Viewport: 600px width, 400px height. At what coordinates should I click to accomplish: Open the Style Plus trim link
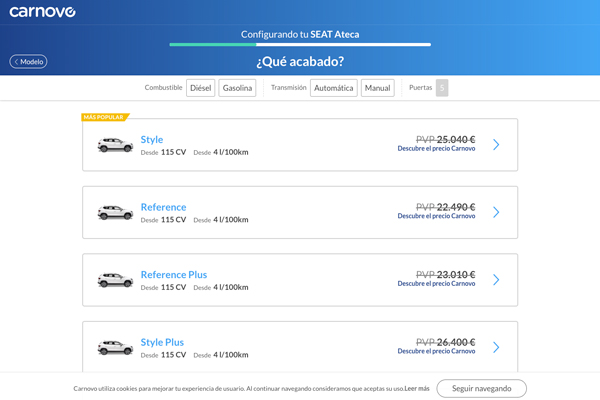pos(162,342)
